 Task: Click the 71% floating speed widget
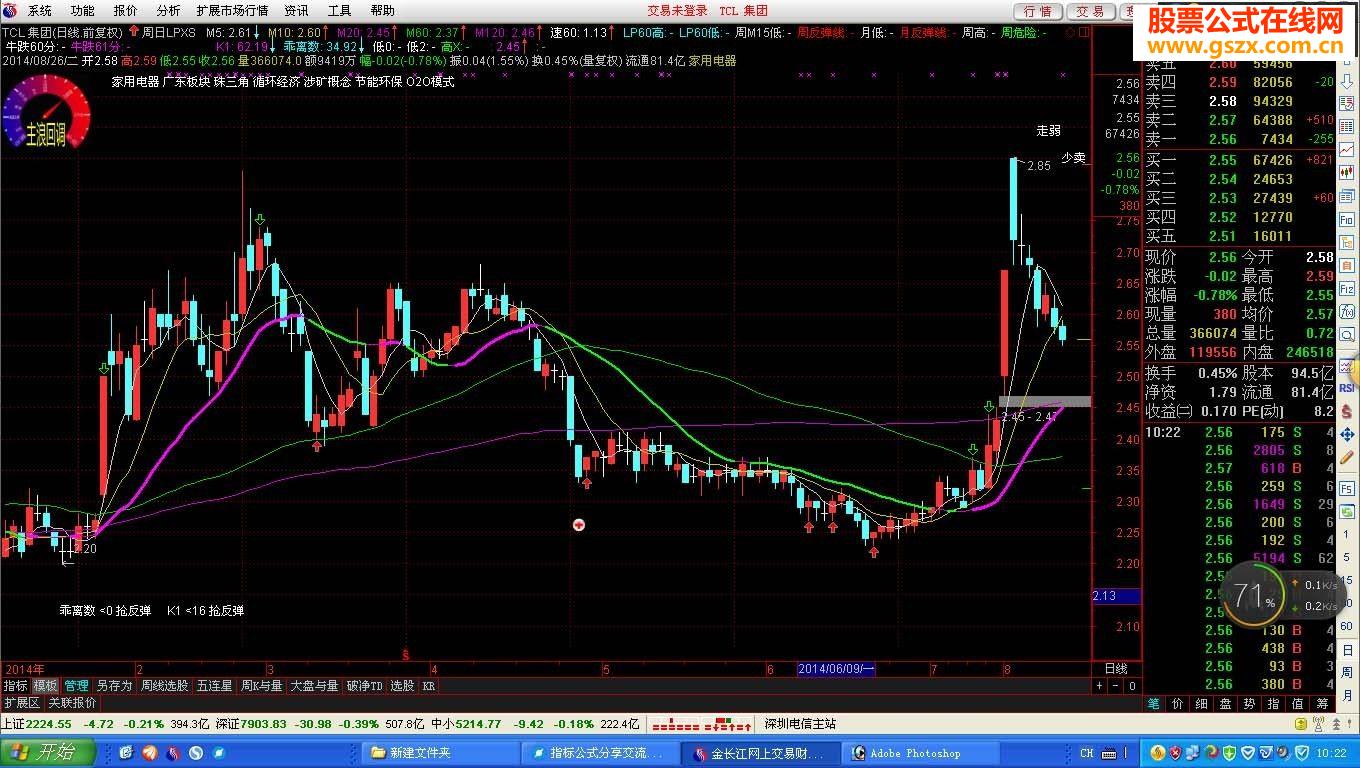click(1254, 597)
